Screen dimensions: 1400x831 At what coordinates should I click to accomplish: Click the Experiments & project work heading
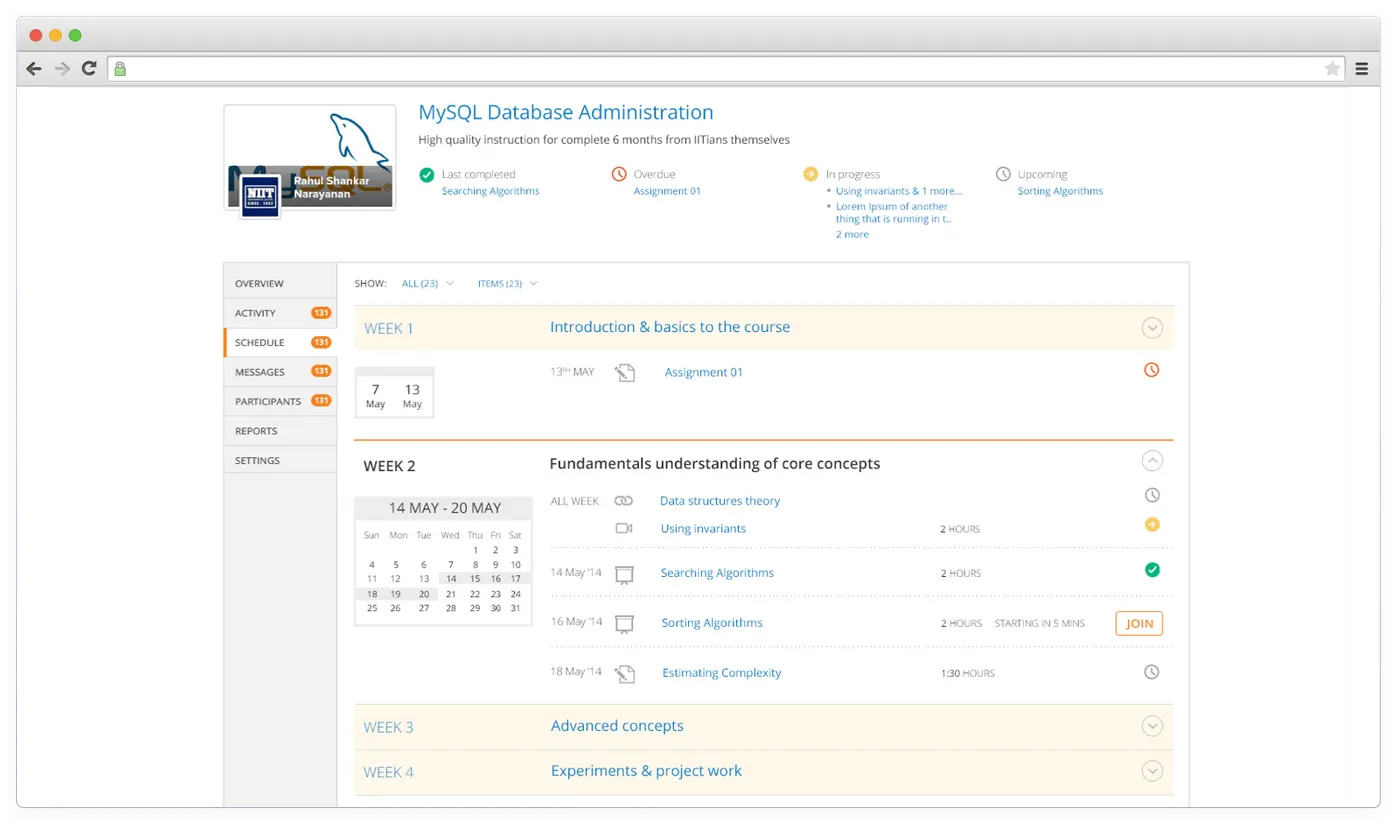[x=646, y=771]
